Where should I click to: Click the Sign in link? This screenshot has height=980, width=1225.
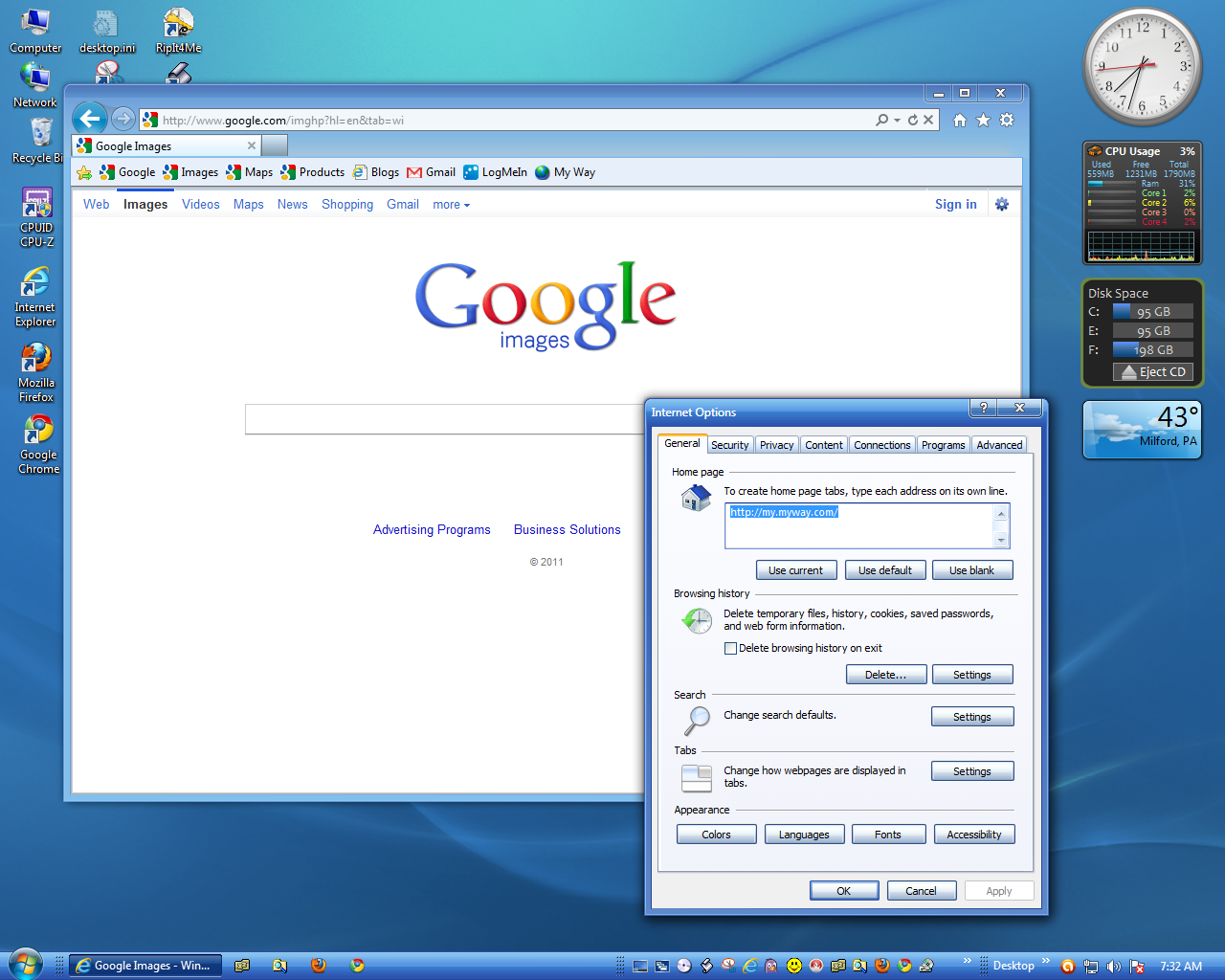point(956,204)
